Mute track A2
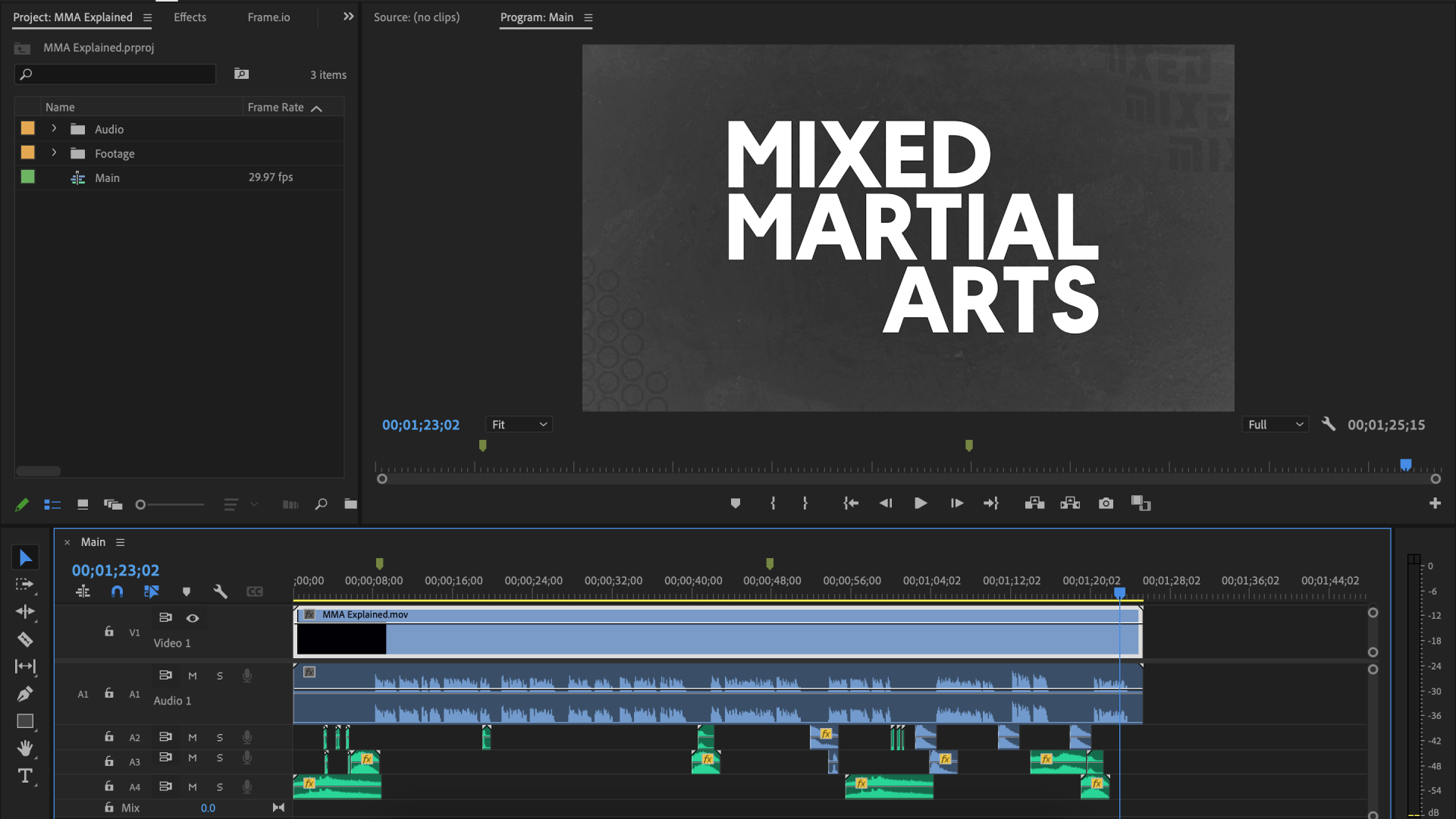Image resolution: width=1456 pixels, height=819 pixels. click(x=193, y=737)
